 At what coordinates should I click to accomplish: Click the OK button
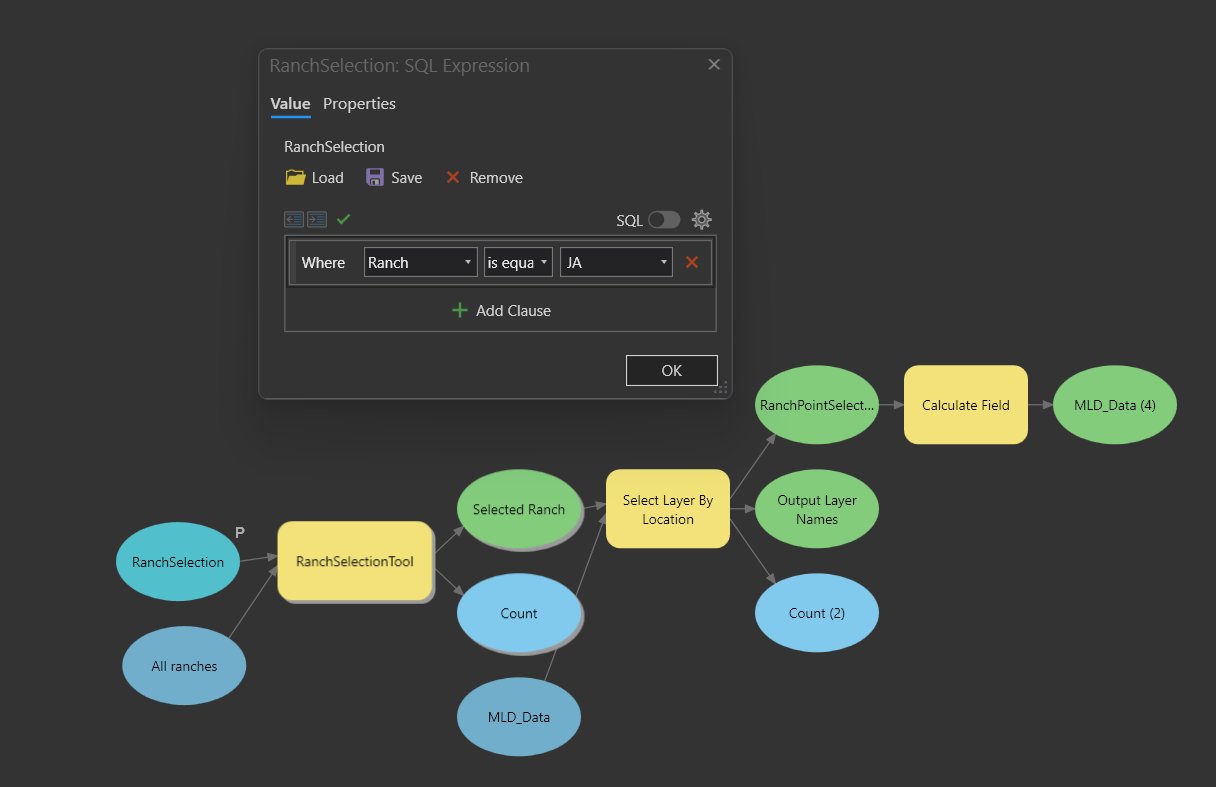671,370
